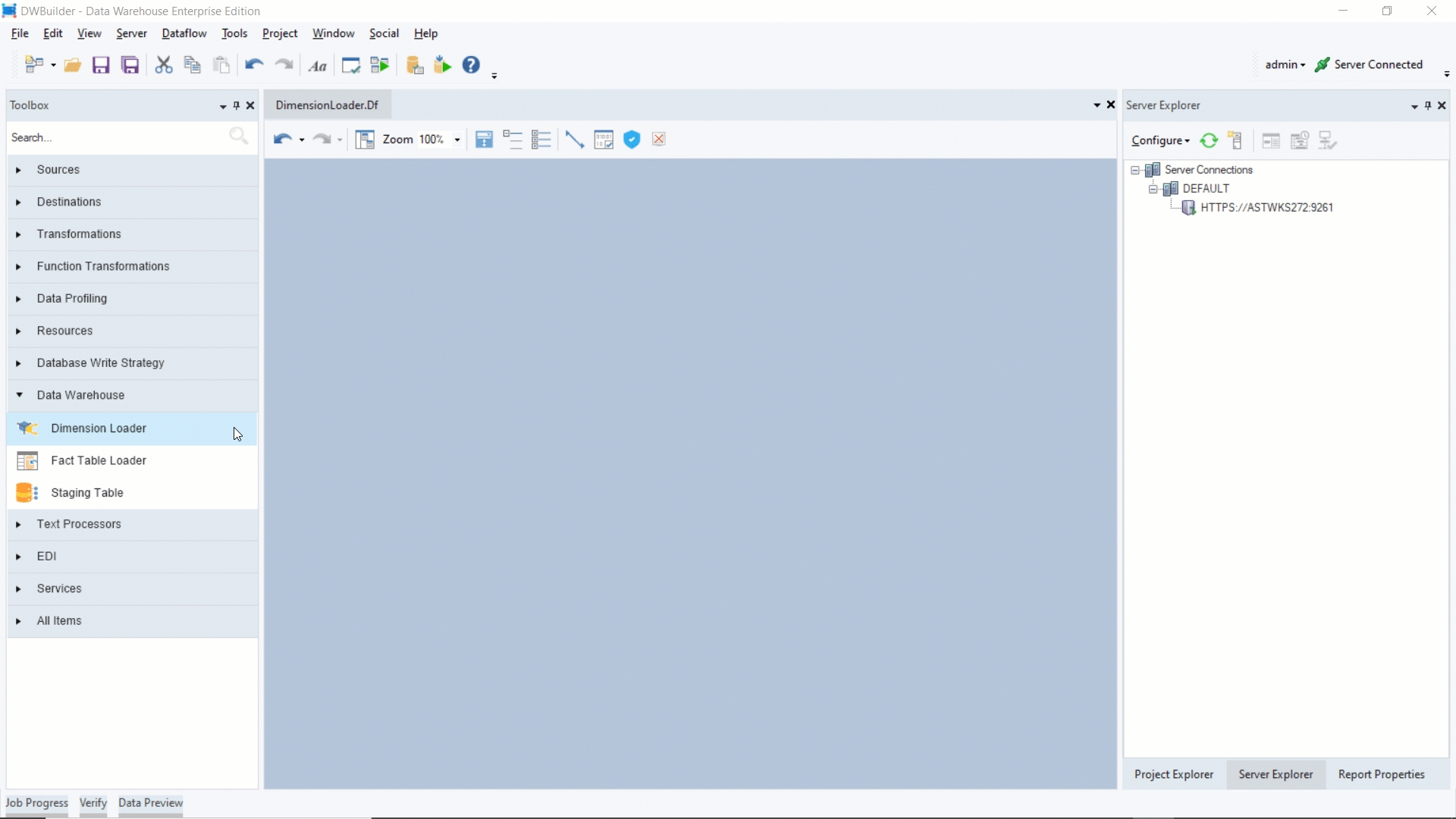This screenshot has height=819, width=1456.
Task: Click the diagonal link line tool icon
Action: pyautogui.click(x=574, y=140)
